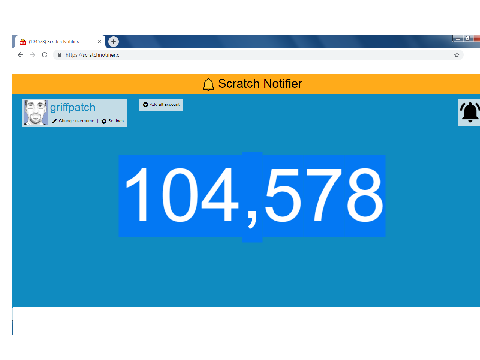Click the browser forward arrow
Viewport: 480px width, 360px height.
coord(32,55)
